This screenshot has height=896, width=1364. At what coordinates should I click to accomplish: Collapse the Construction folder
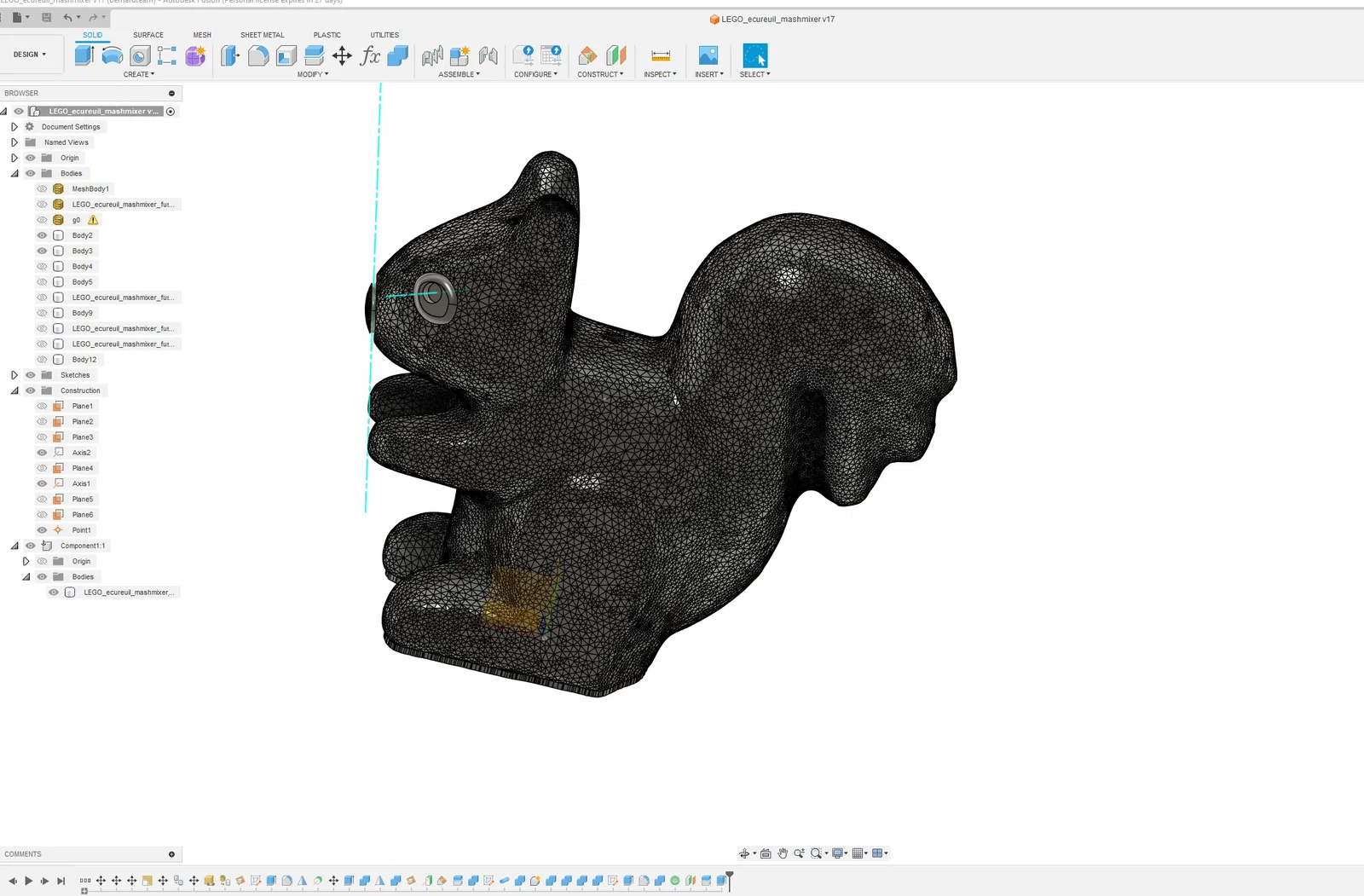pos(14,390)
